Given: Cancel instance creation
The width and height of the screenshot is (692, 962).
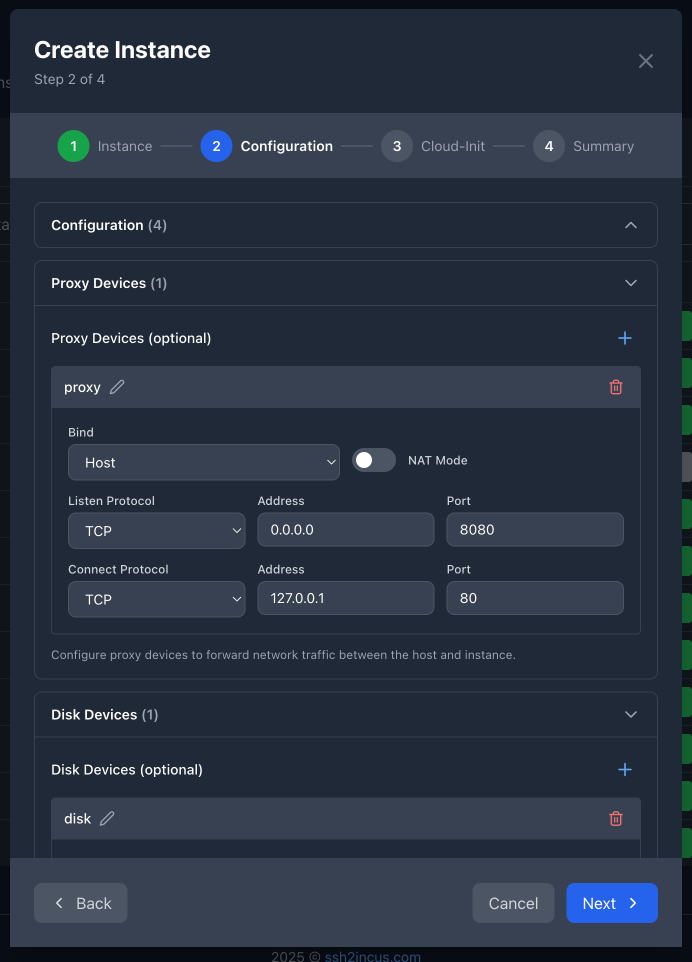Looking at the screenshot, I should pyautogui.click(x=513, y=902).
